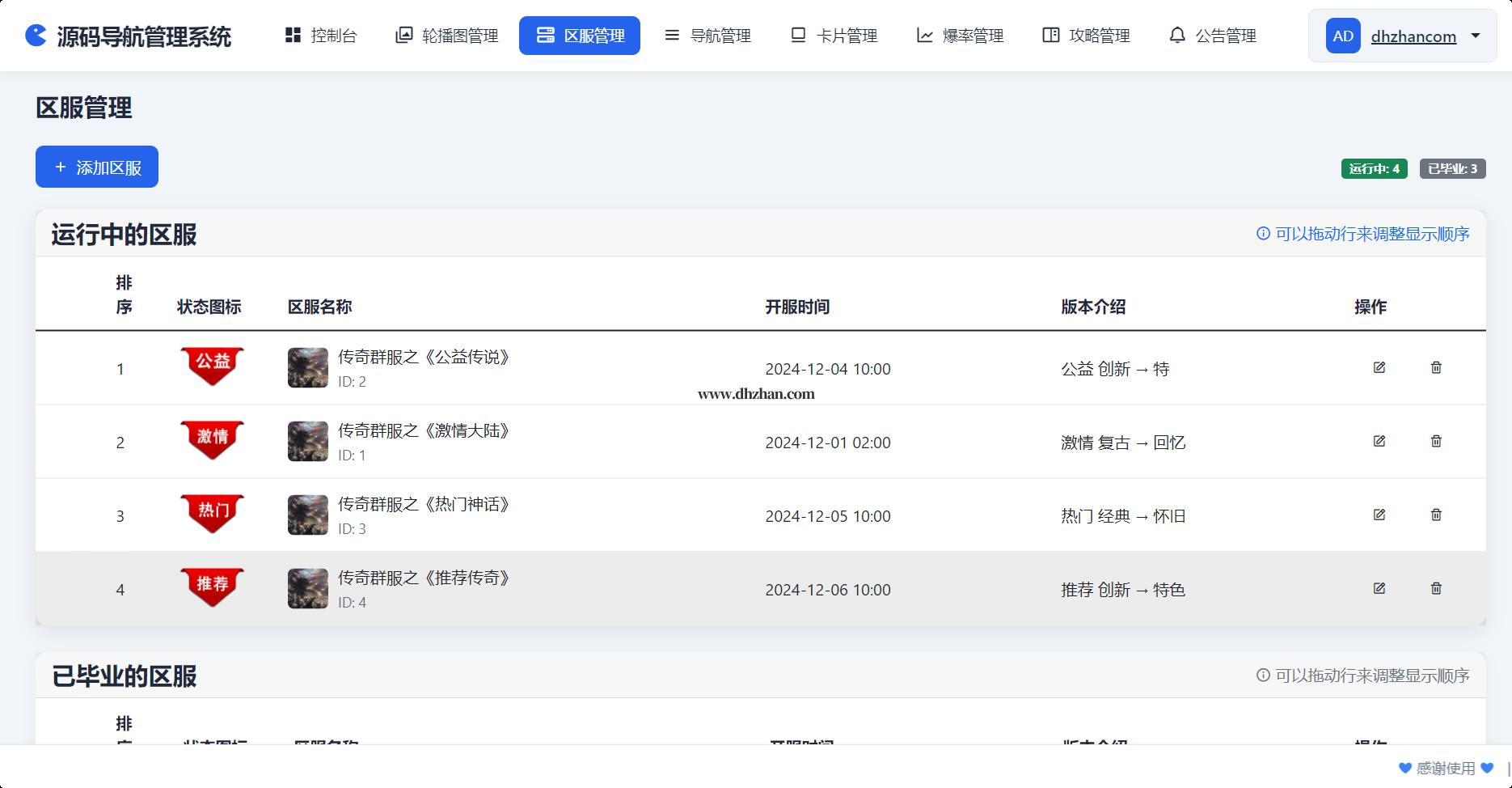The width and height of the screenshot is (1512, 788).
Task: Go to 轮播图管理 page
Action: click(x=446, y=36)
